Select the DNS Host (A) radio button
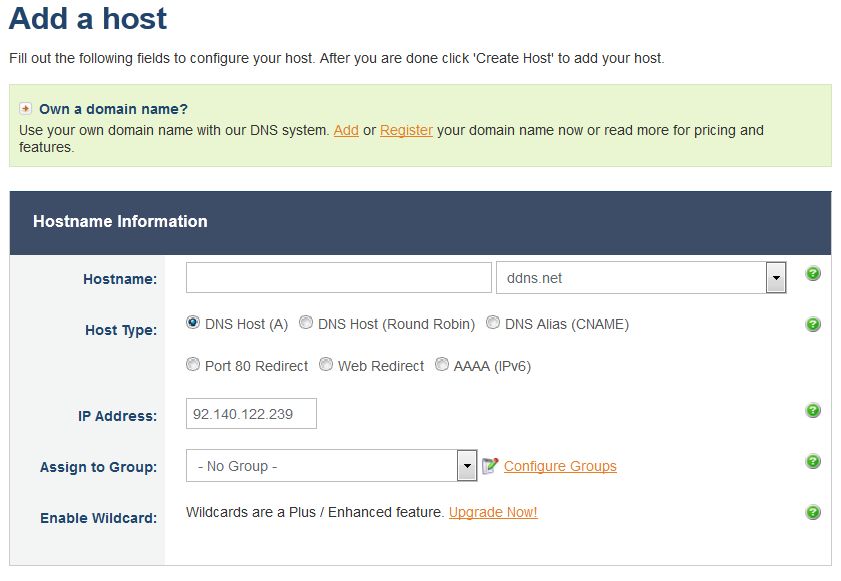Viewport: 841px width, 581px height. [190, 322]
